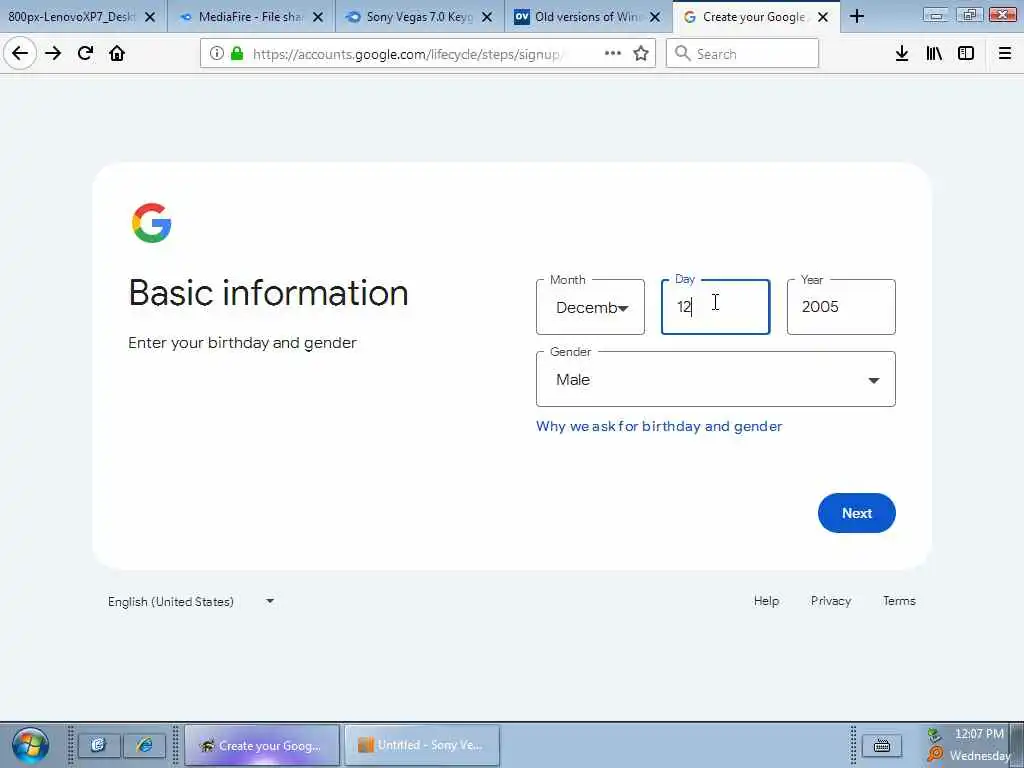The height and width of the screenshot is (768, 1024).
Task: Show site information icon in address bar
Action: point(217,54)
